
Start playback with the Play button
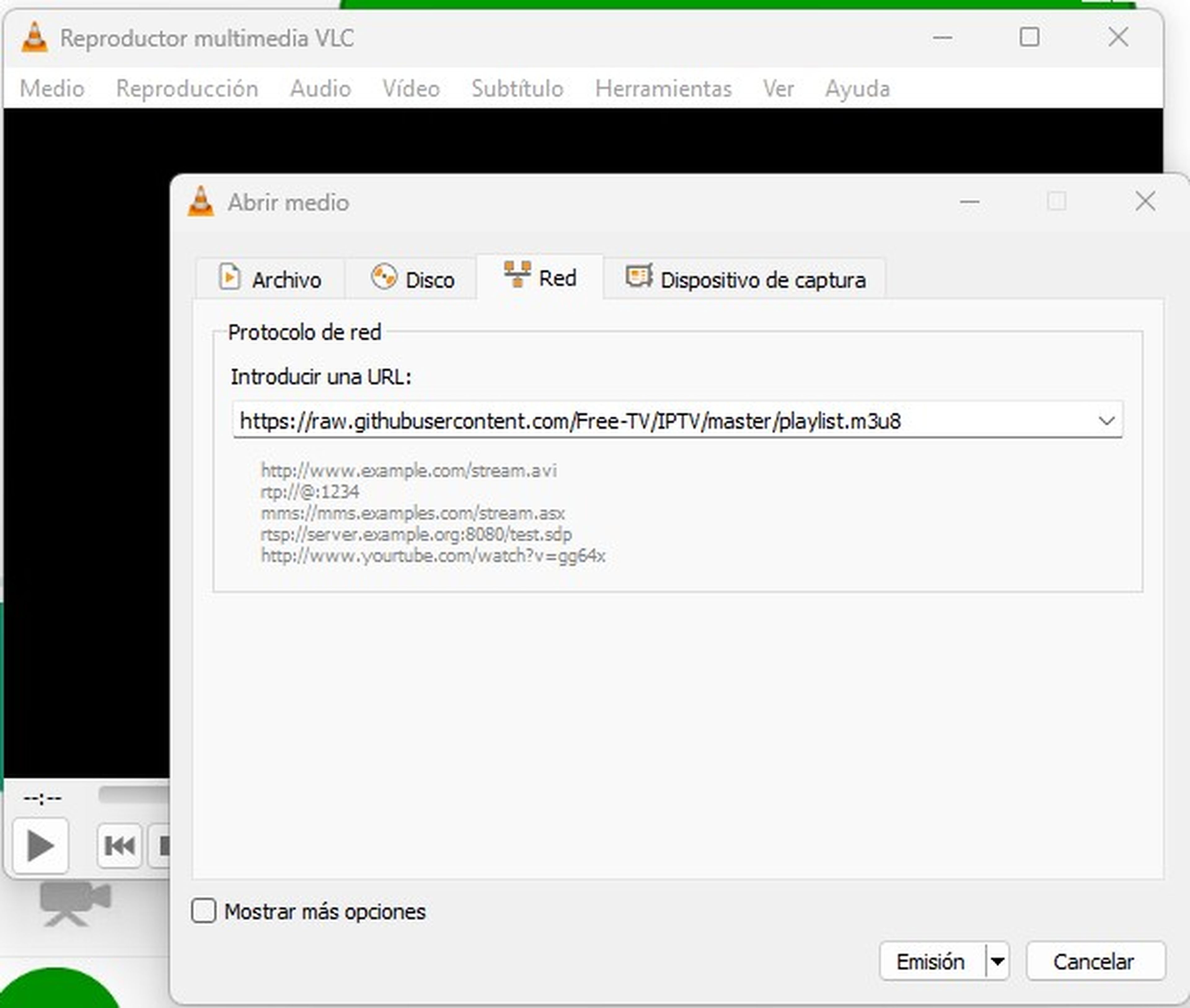click(x=41, y=846)
